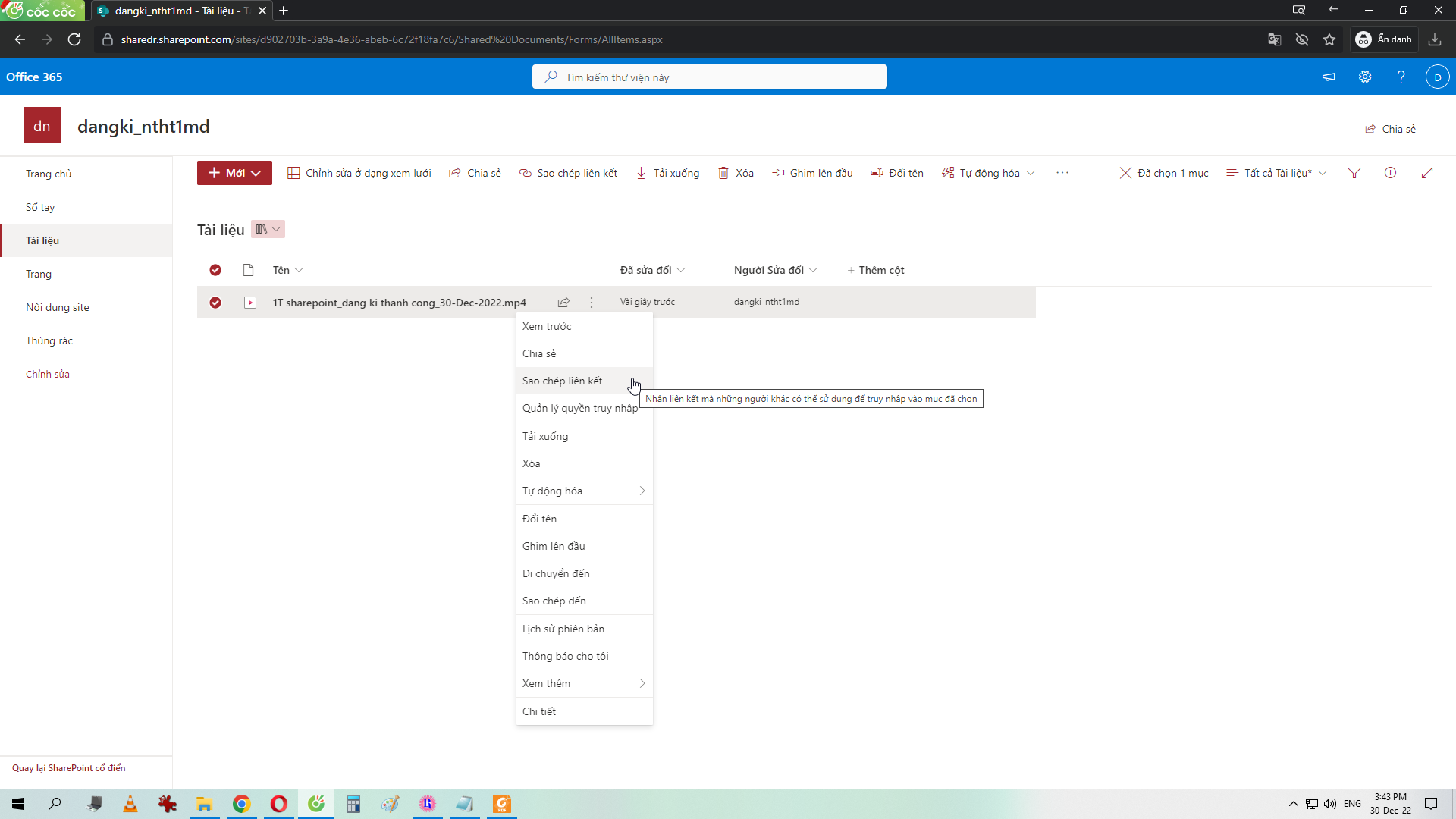Screen dimensions: 1456x819
Task: Expand Xem thêm submenu in context menu
Action: pyautogui.click(x=584, y=683)
